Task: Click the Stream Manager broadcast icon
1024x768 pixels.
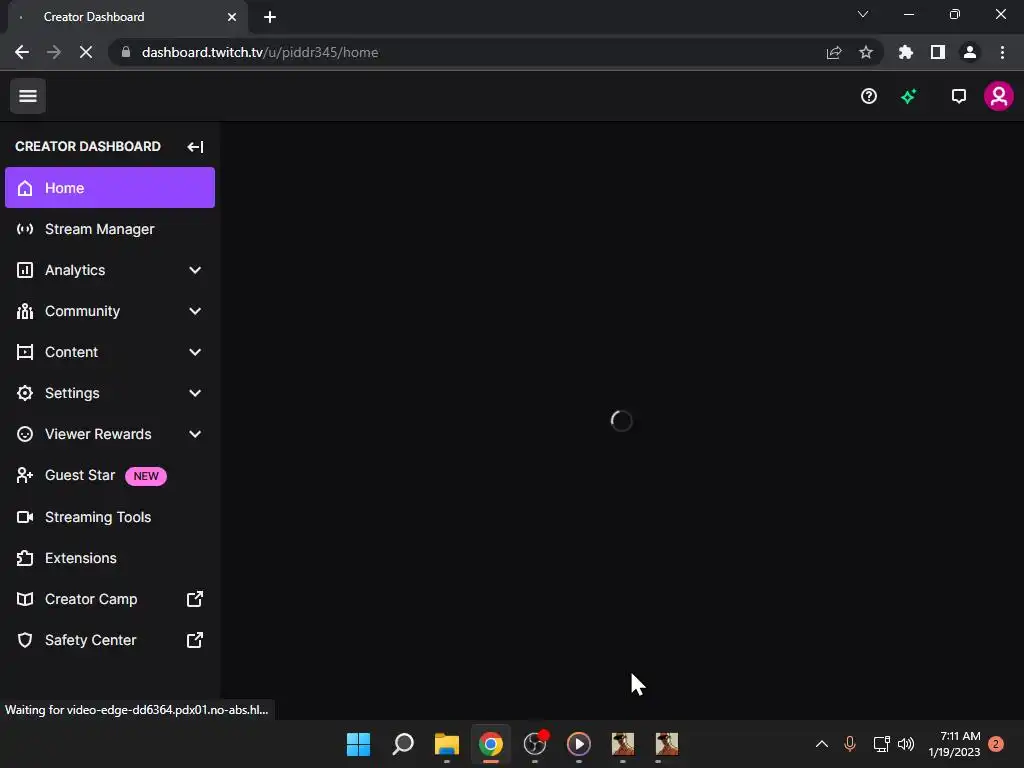Action: pyautogui.click(x=25, y=229)
